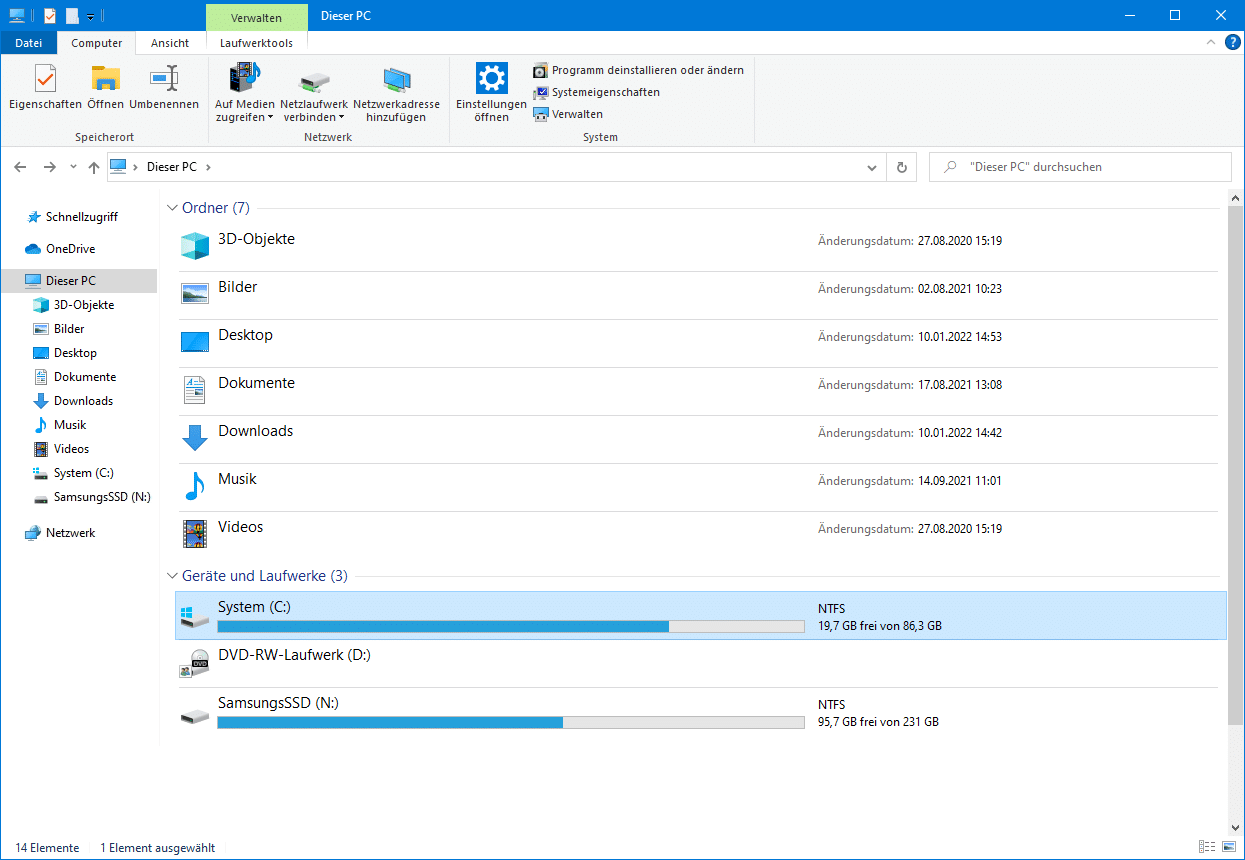Open Videos in the navigation pane
This screenshot has width=1245, height=860.
tap(61, 449)
